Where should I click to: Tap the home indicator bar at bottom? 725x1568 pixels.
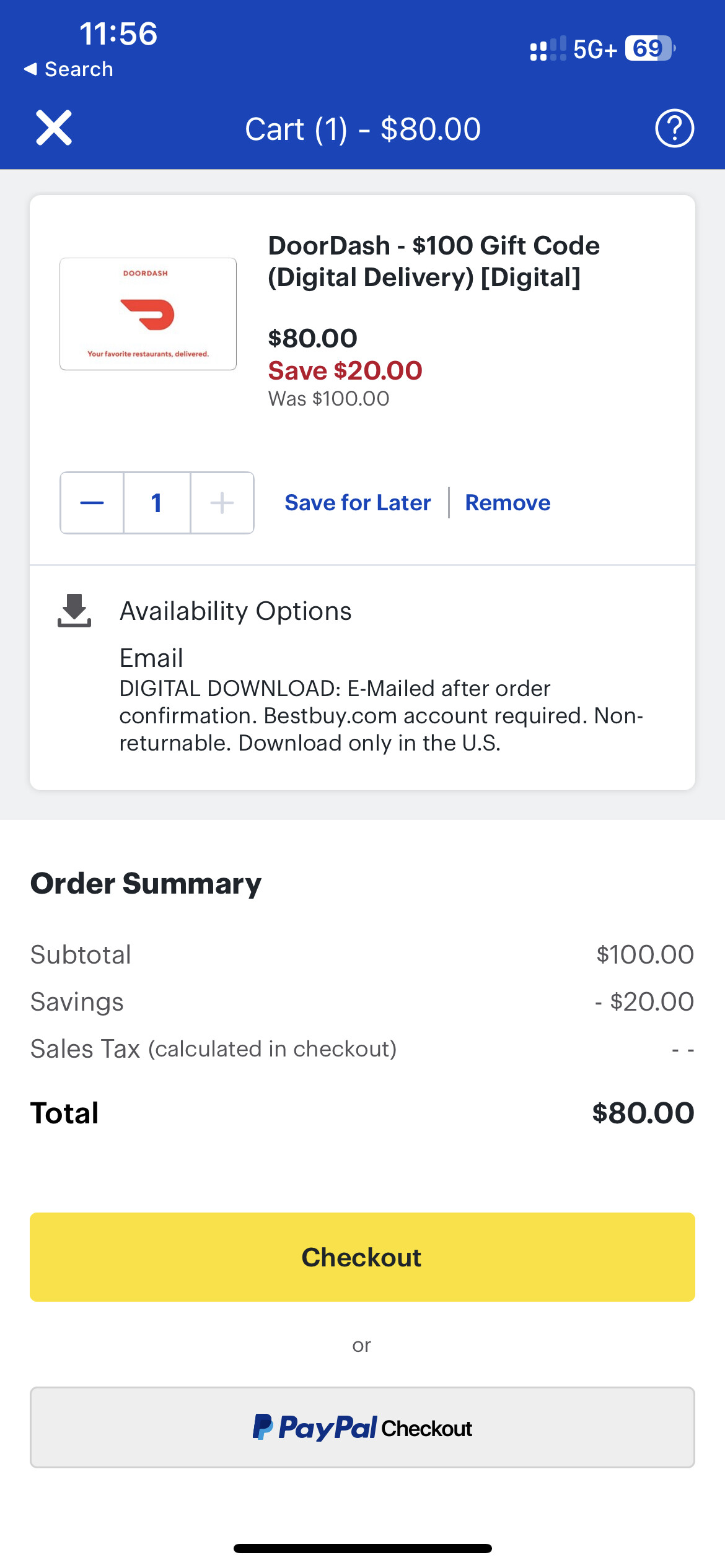pyautogui.click(x=362, y=1548)
